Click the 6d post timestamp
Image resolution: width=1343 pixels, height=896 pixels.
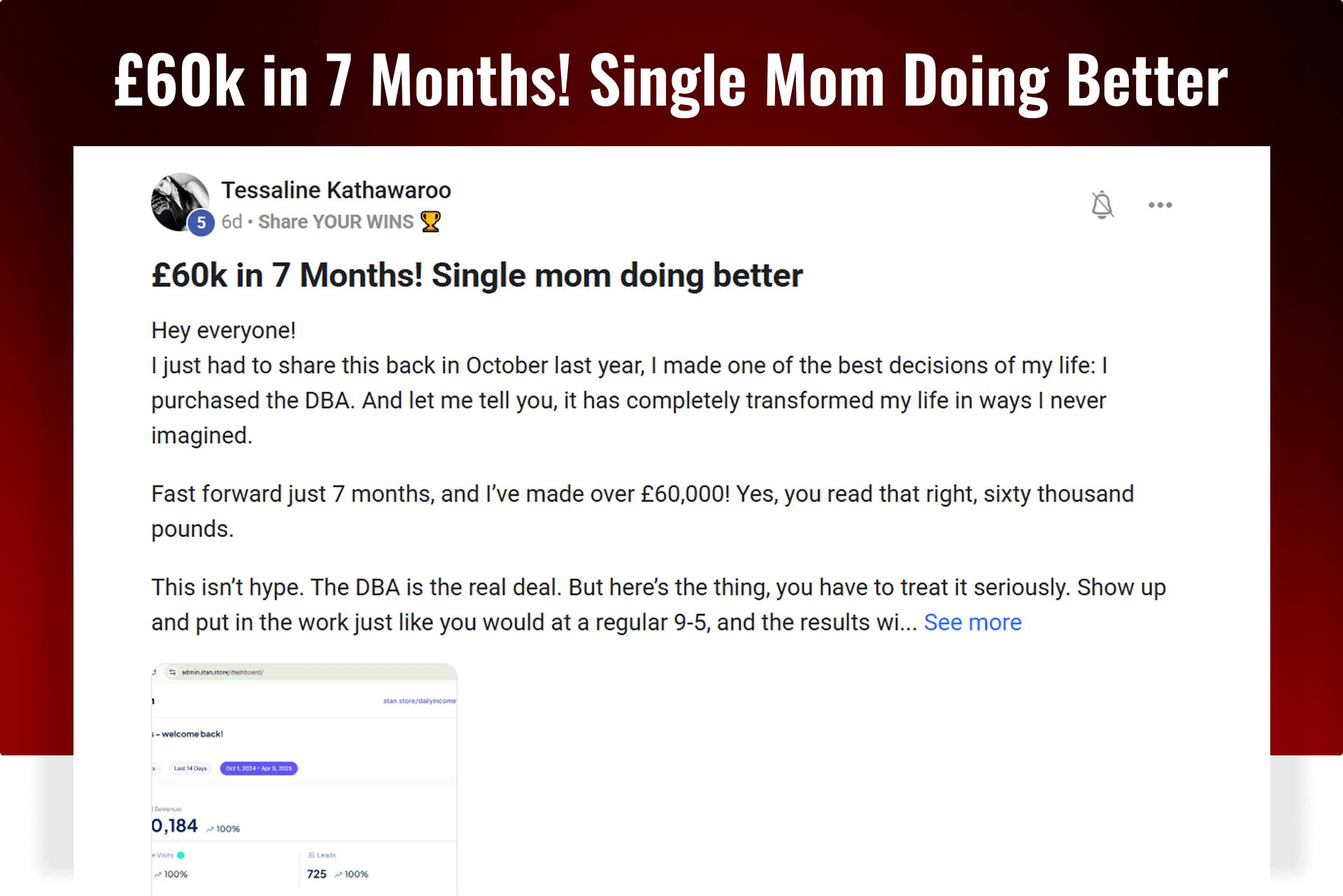pyautogui.click(x=232, y=222)
